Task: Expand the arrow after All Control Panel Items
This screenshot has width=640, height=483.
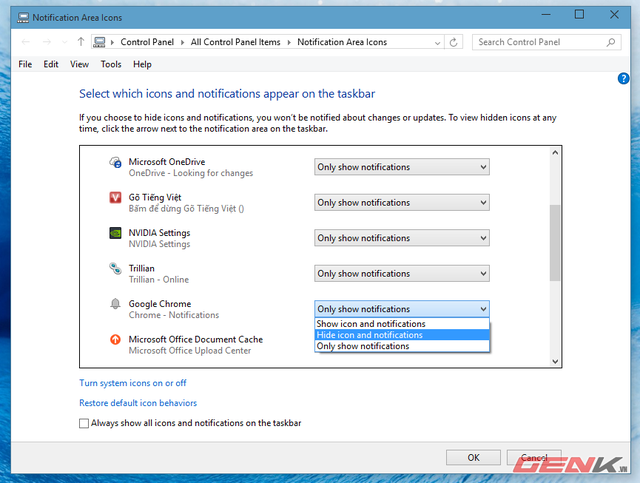Action: 289,42
